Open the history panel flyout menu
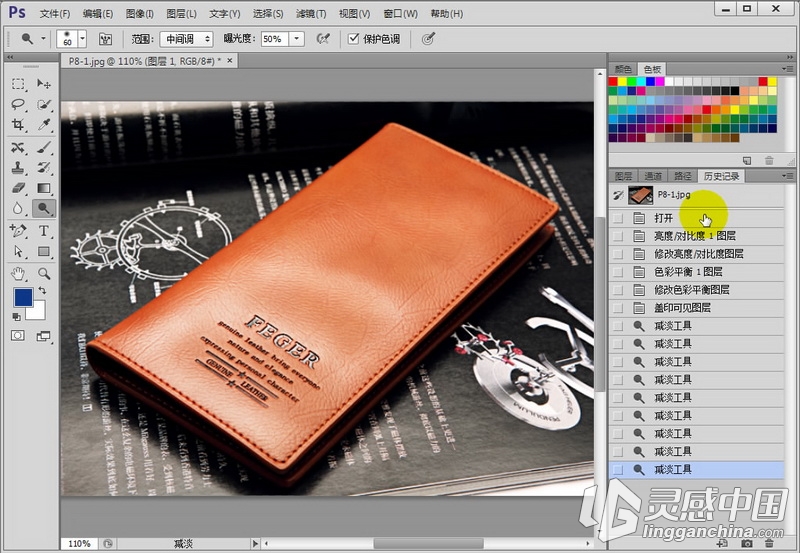800x553 pixels. coord(786,176)
